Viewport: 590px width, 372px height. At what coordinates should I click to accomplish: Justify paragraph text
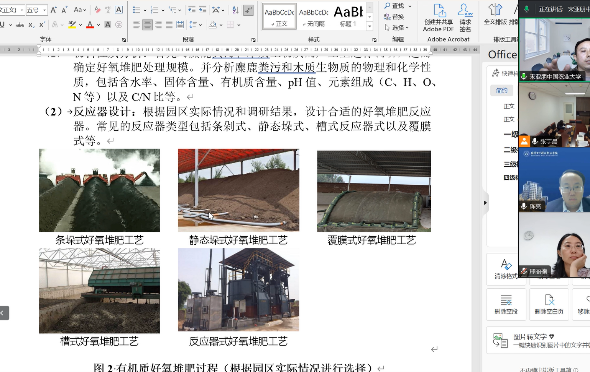coord(169,25)
